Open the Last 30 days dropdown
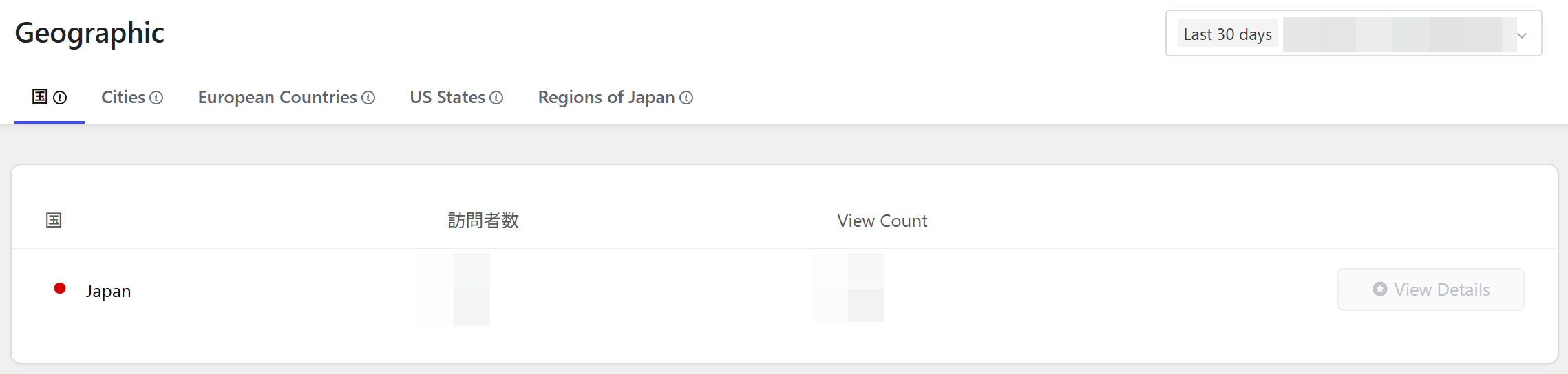1568x374 pixels. (1353, 33)
